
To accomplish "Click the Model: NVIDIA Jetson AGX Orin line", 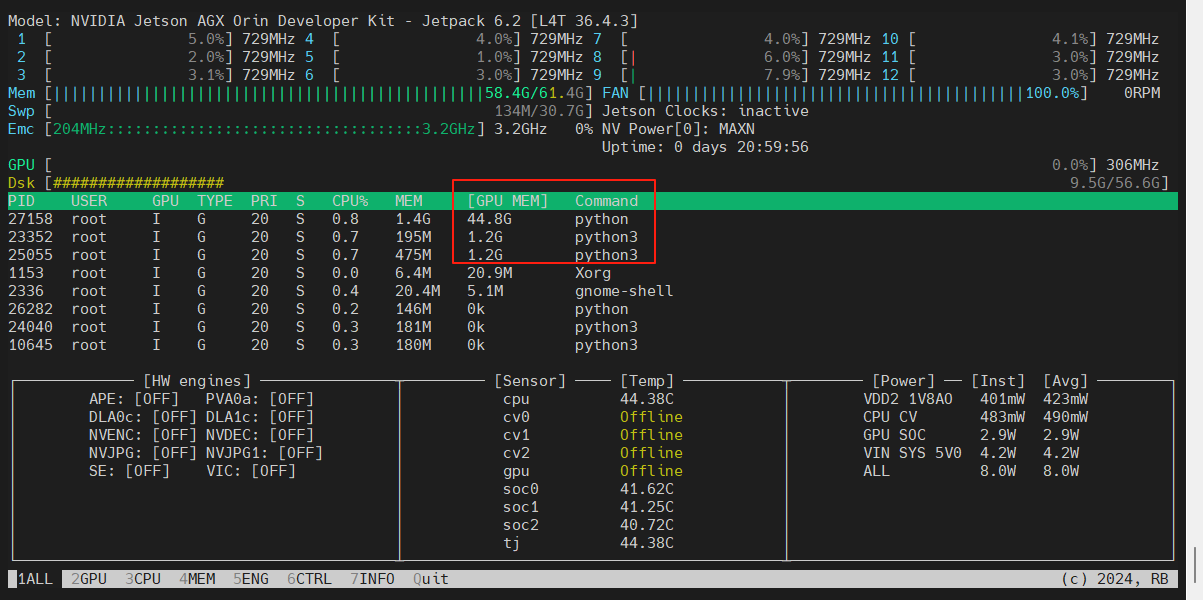I will point(323,21).
